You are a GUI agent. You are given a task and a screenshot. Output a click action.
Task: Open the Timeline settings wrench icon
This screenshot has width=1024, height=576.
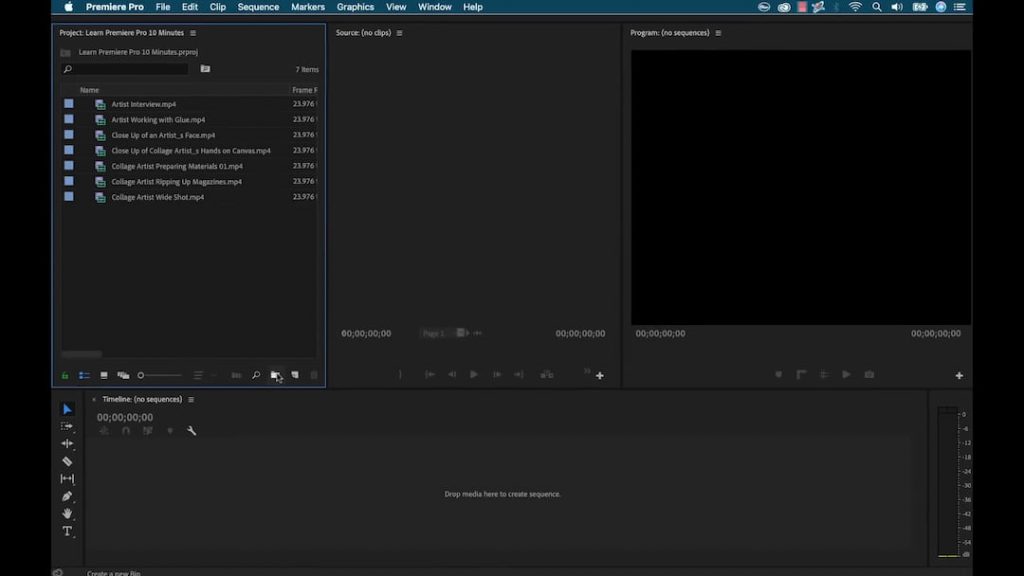(x=190, y=431)
